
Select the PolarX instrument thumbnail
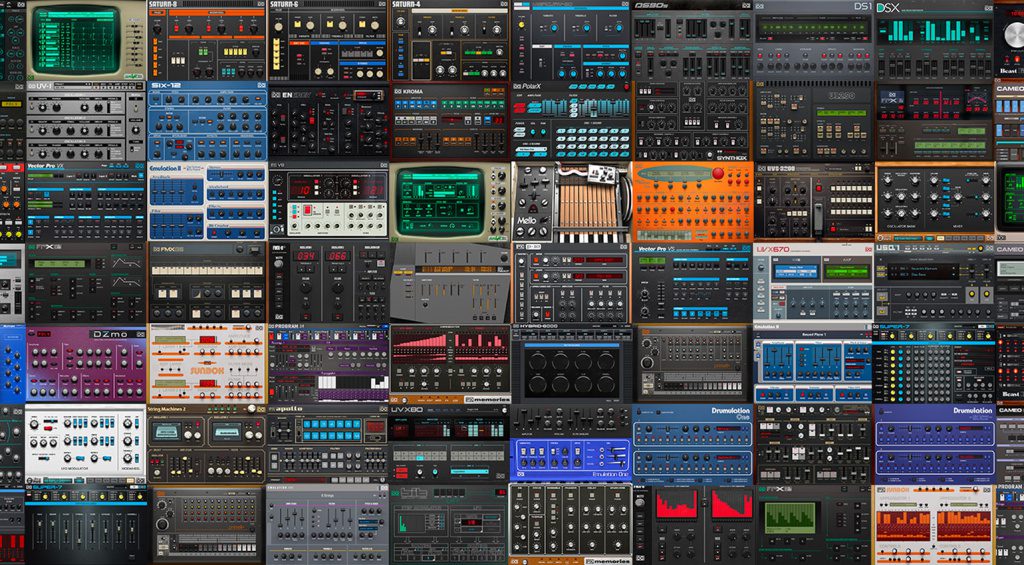(x=571, y=121)
